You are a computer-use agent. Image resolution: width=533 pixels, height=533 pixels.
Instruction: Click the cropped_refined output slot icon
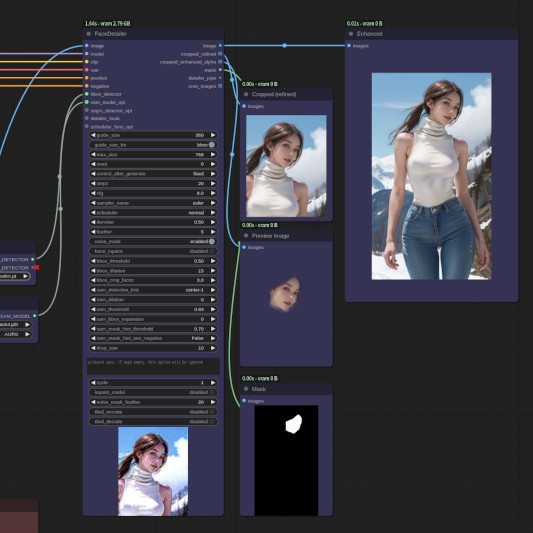click(x=220, y=54)
